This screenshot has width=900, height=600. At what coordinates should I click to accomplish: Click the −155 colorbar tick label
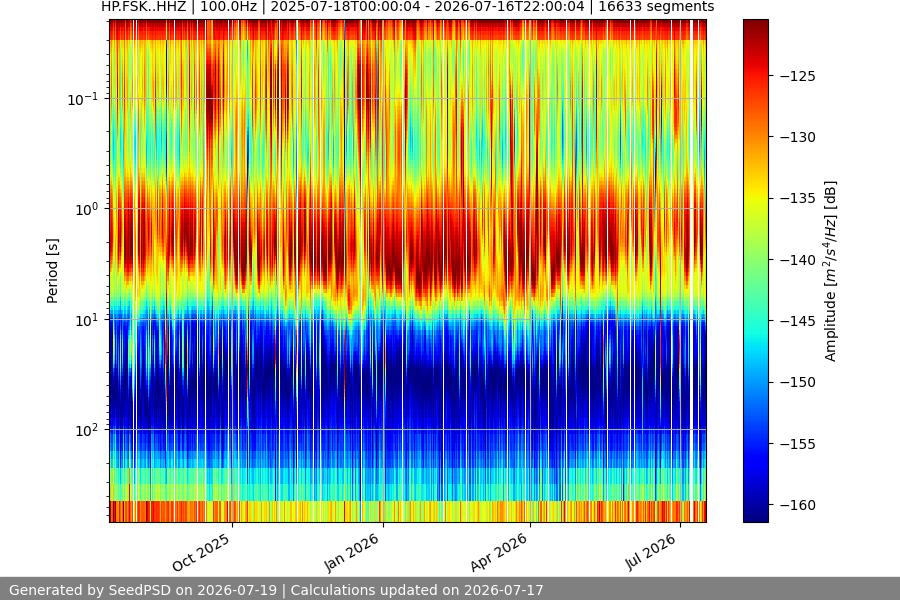pyautogui.click(x=797, y=444)
